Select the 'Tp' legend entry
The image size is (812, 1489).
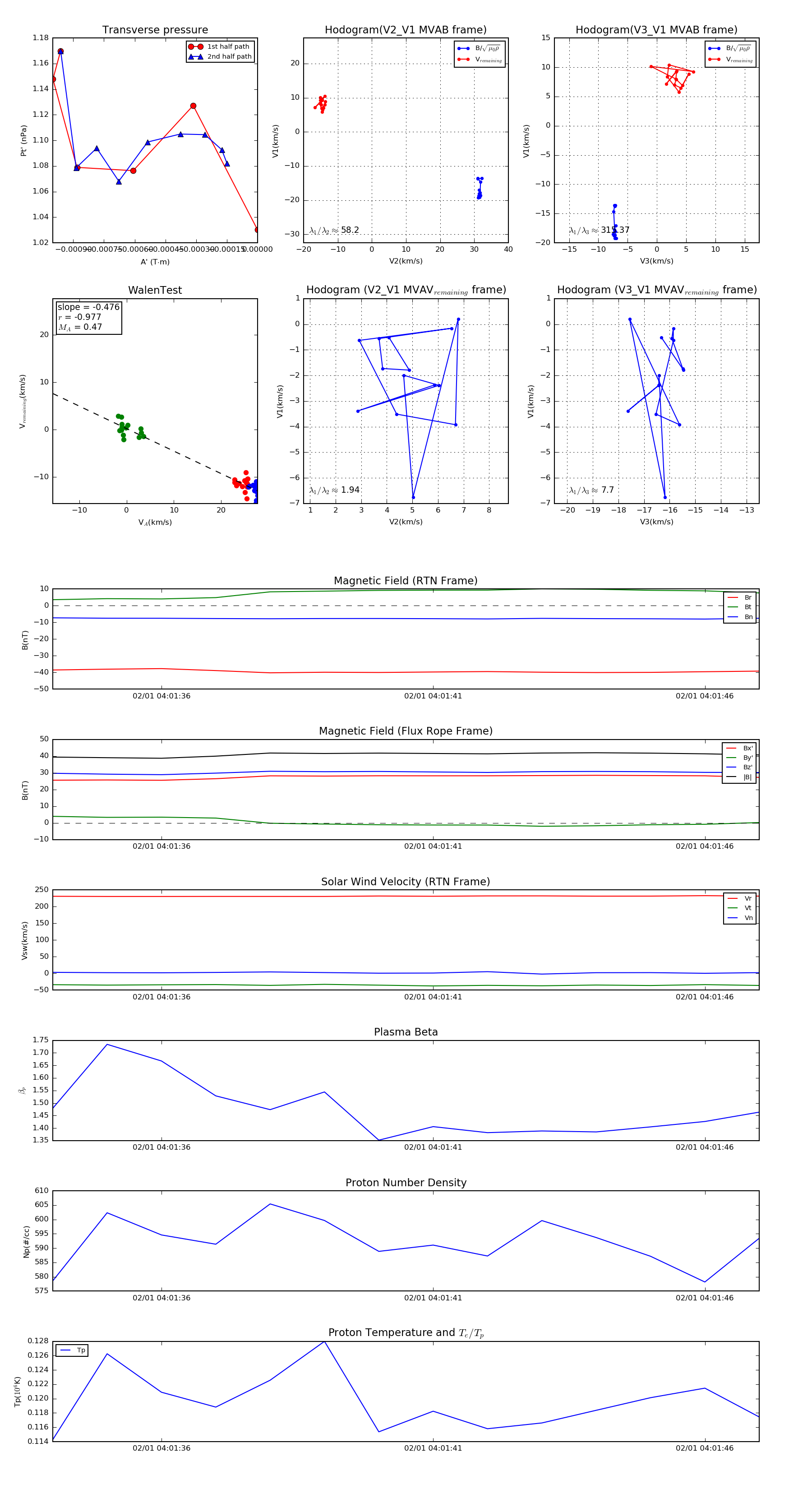tap(73, 1350)
